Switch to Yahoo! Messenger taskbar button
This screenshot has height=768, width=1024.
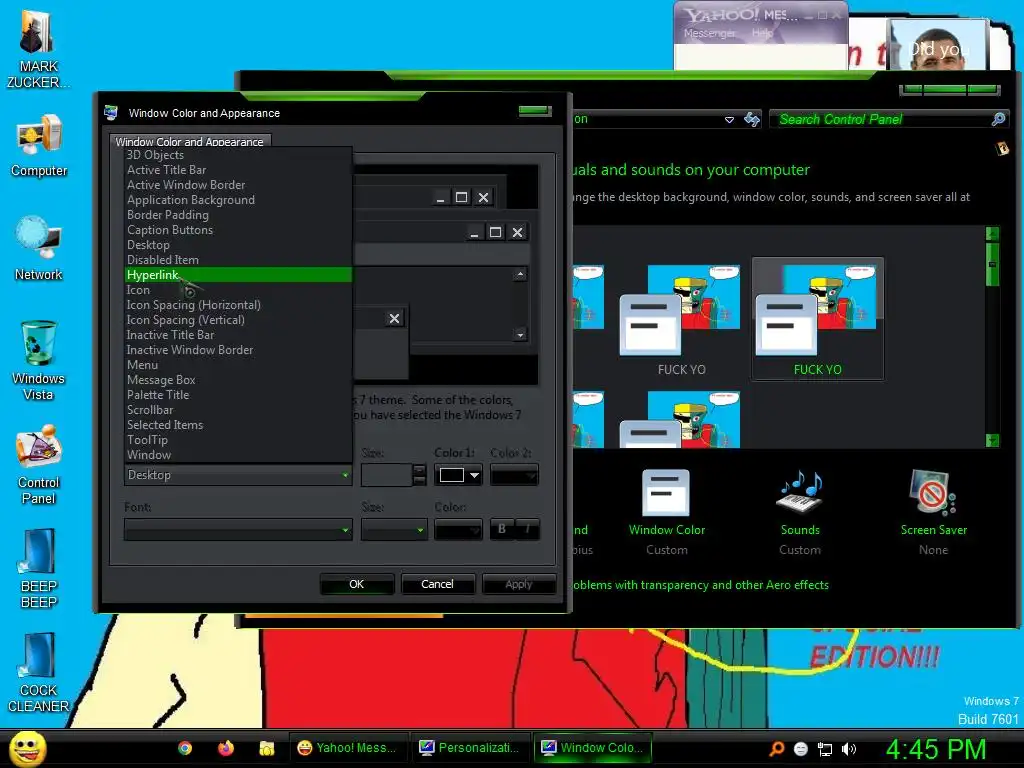[x=348, y=748]
